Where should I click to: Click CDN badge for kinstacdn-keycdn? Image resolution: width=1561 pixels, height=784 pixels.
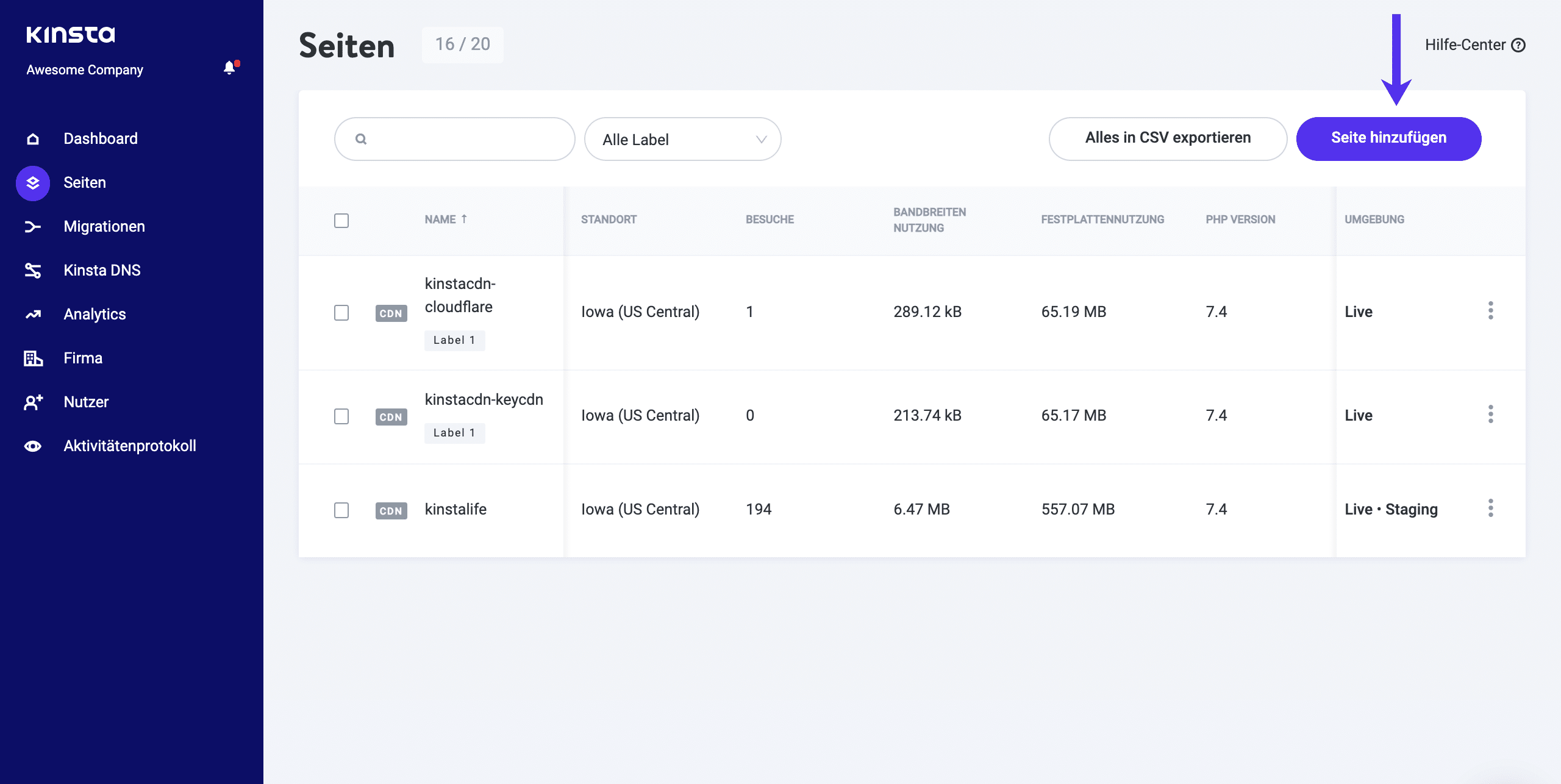[x=391, y=417]
